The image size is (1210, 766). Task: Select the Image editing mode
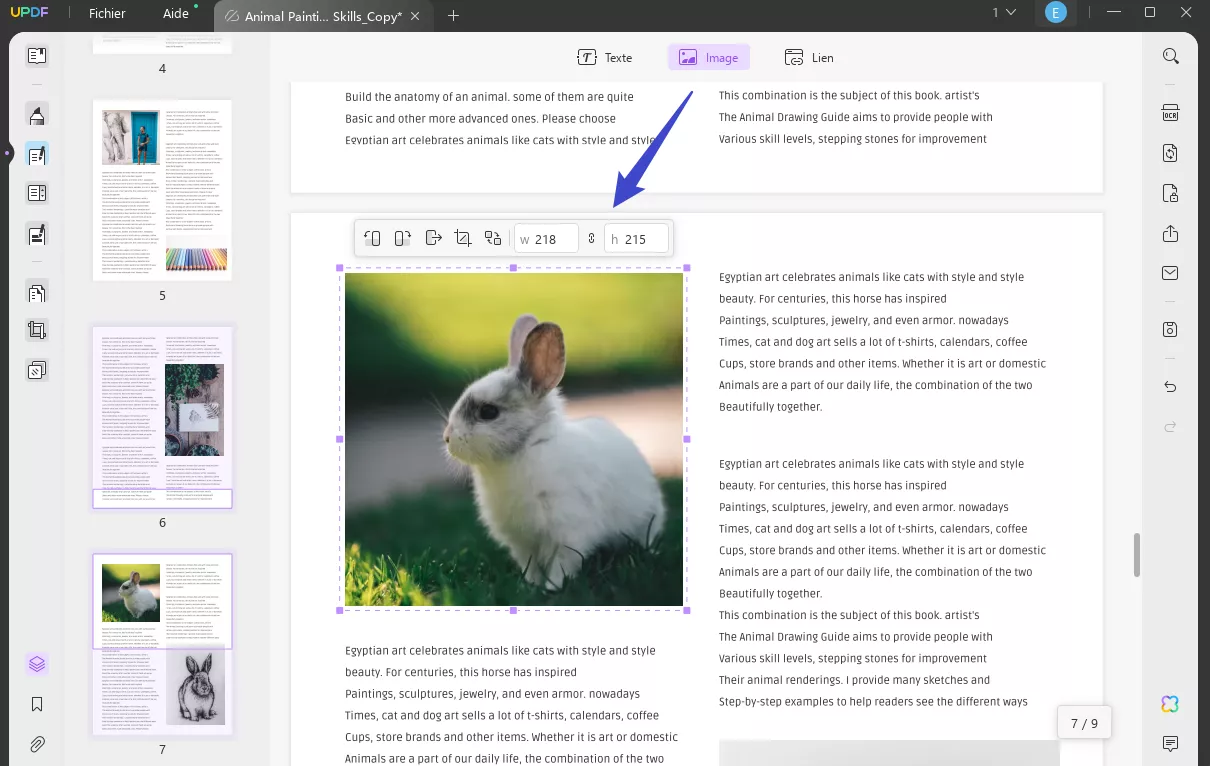(708, 58)
